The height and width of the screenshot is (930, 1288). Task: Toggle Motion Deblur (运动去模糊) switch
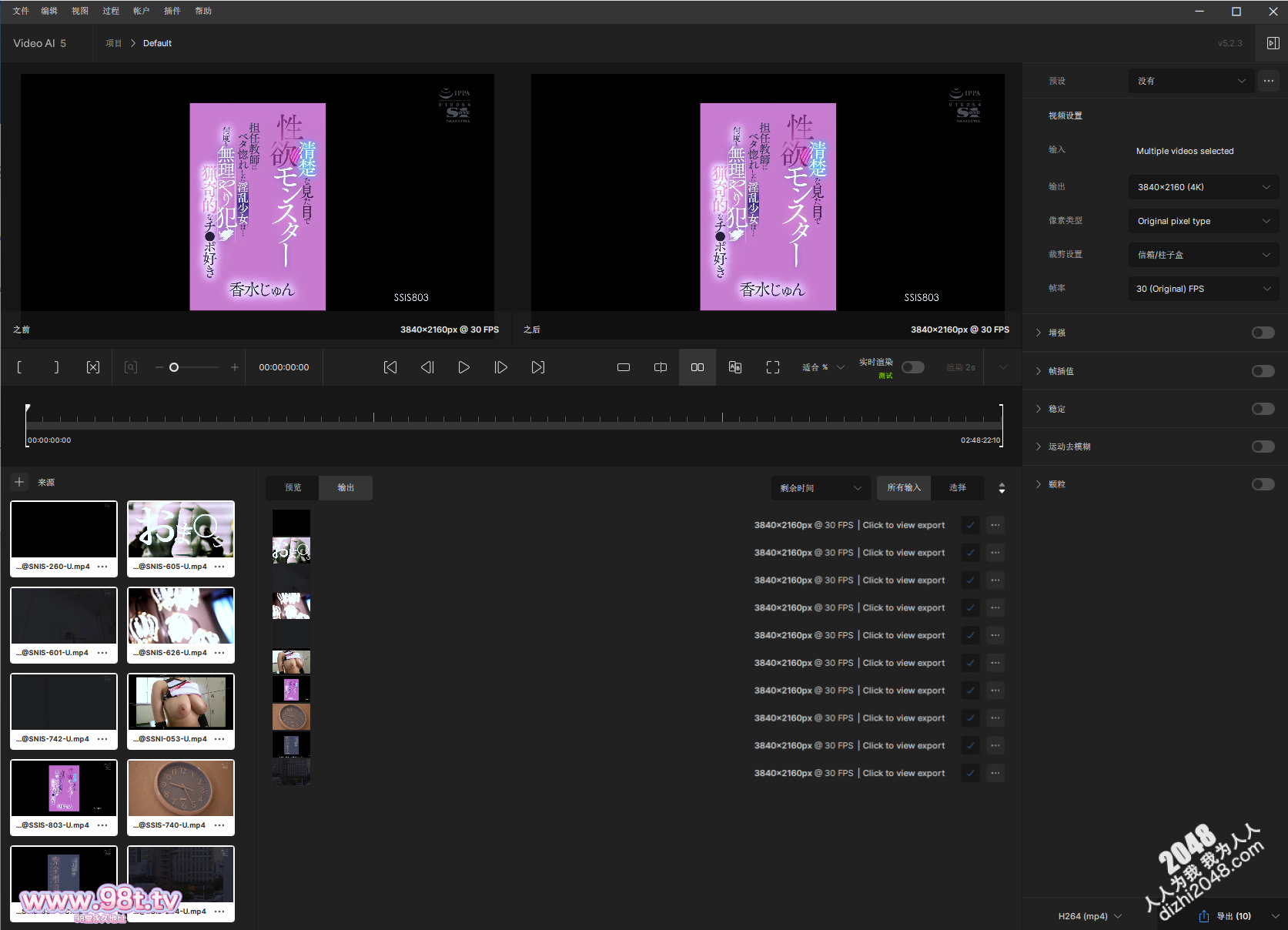pyautogui.click(x=1263, y=447)
